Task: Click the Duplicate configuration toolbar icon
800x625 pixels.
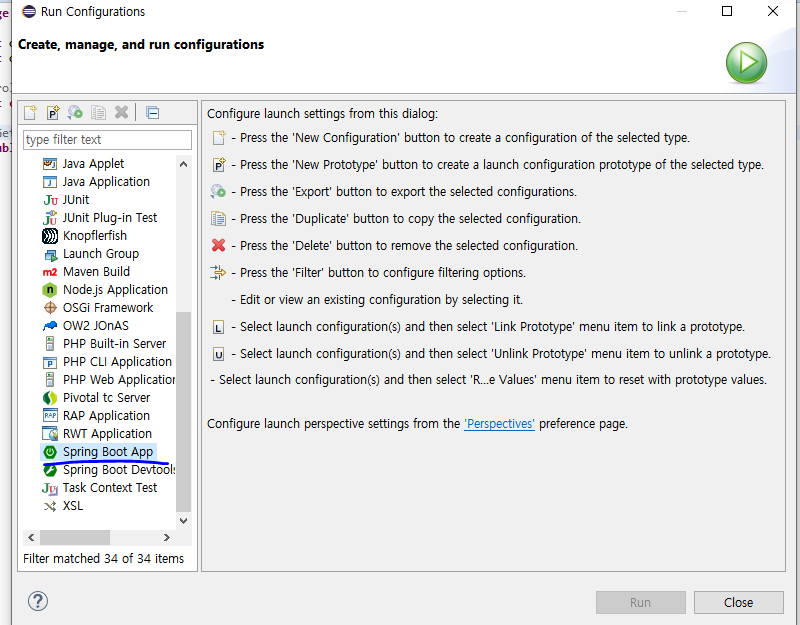Action: (98, 112)
